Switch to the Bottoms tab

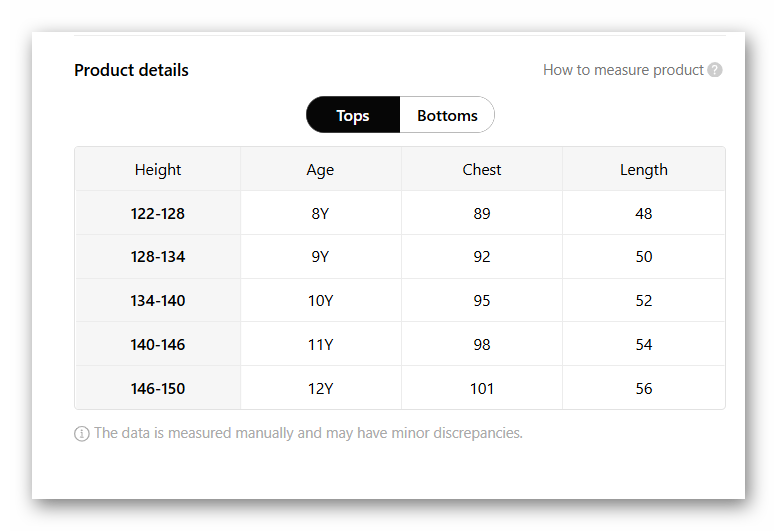(x=447, y=115)
